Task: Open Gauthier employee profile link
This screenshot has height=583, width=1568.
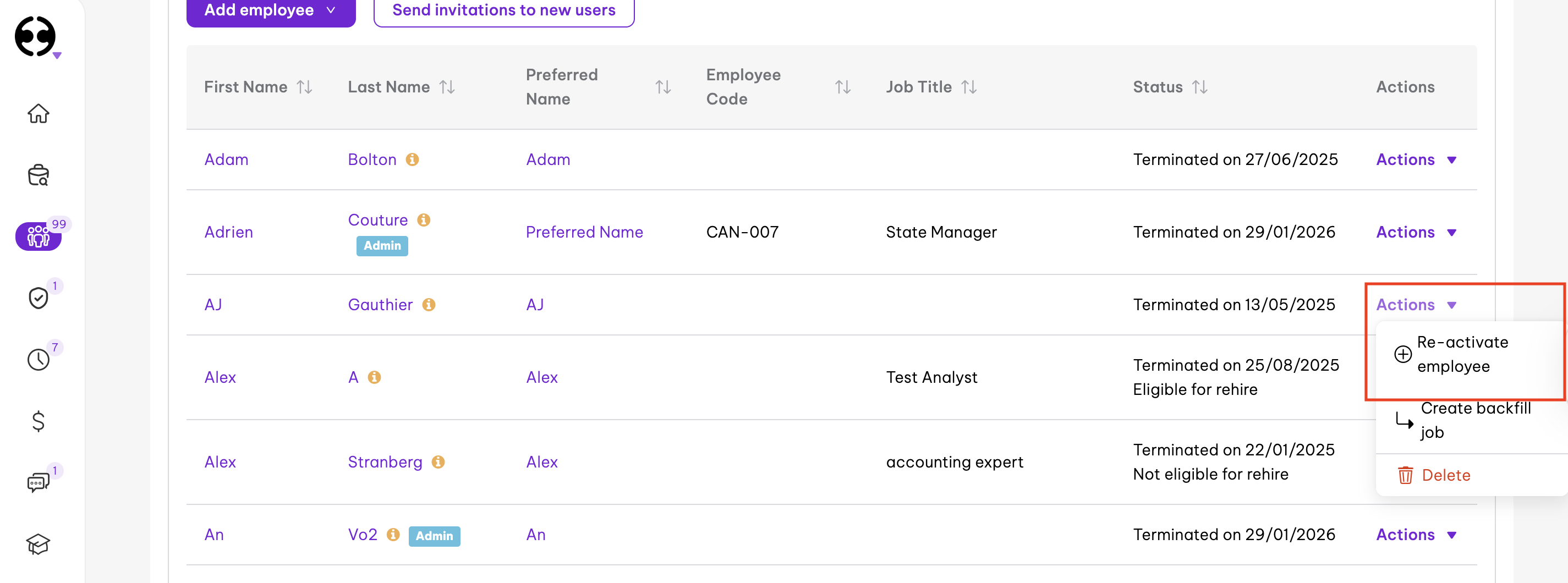Action: tap(380, 304)
